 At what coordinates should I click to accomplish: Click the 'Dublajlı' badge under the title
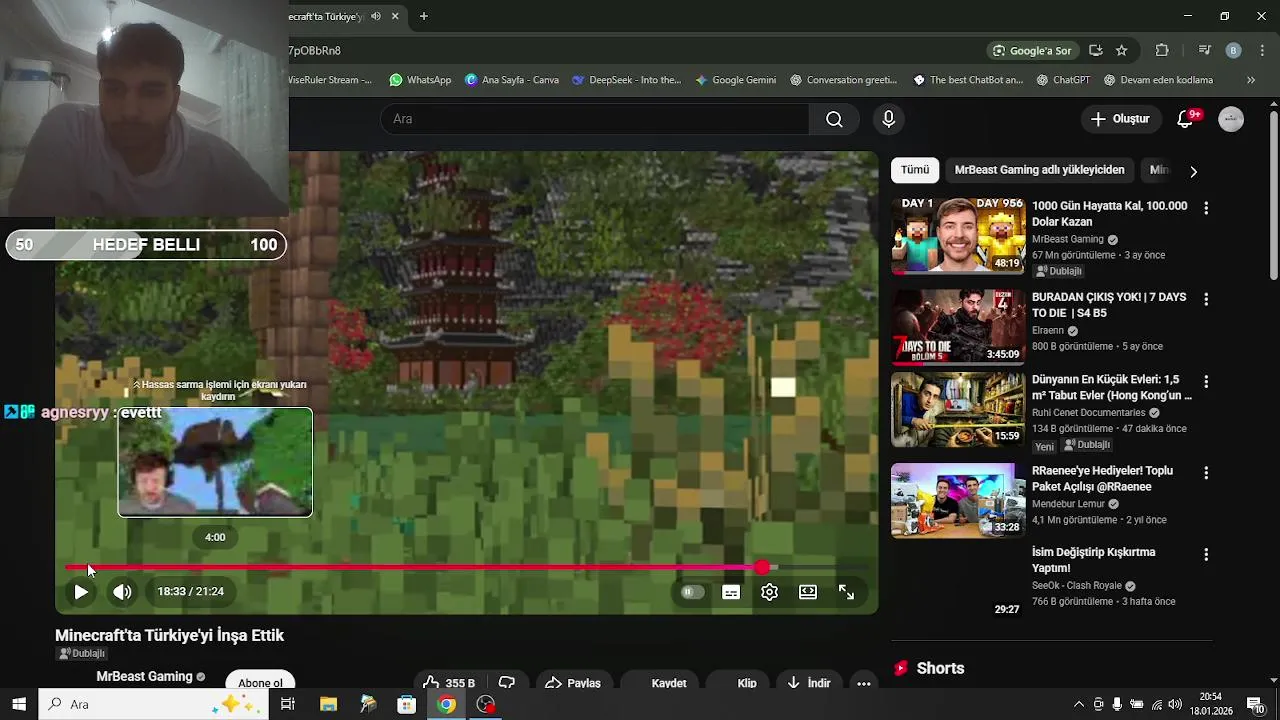[x=82, y=654]
